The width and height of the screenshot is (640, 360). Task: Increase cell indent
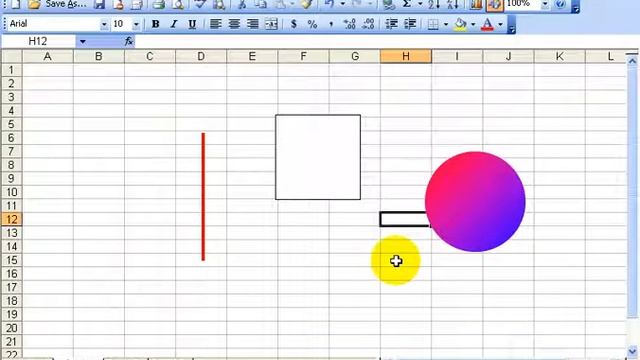click(x=410, y=24)
